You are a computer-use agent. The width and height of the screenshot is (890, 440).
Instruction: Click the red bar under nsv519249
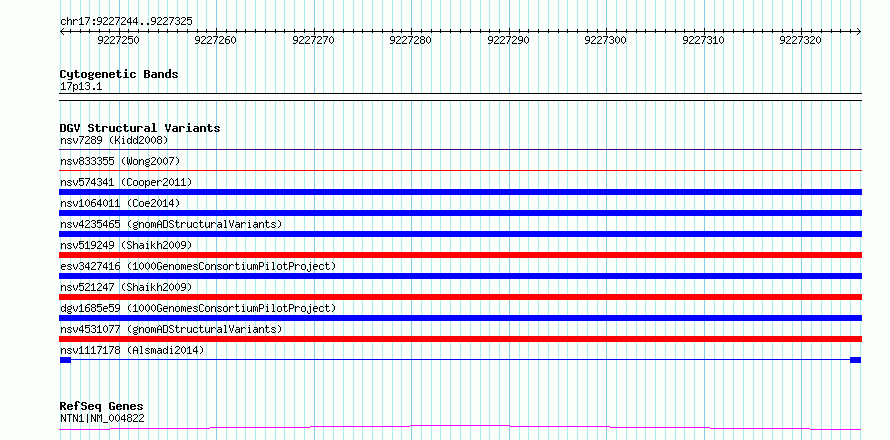point(461,255)
